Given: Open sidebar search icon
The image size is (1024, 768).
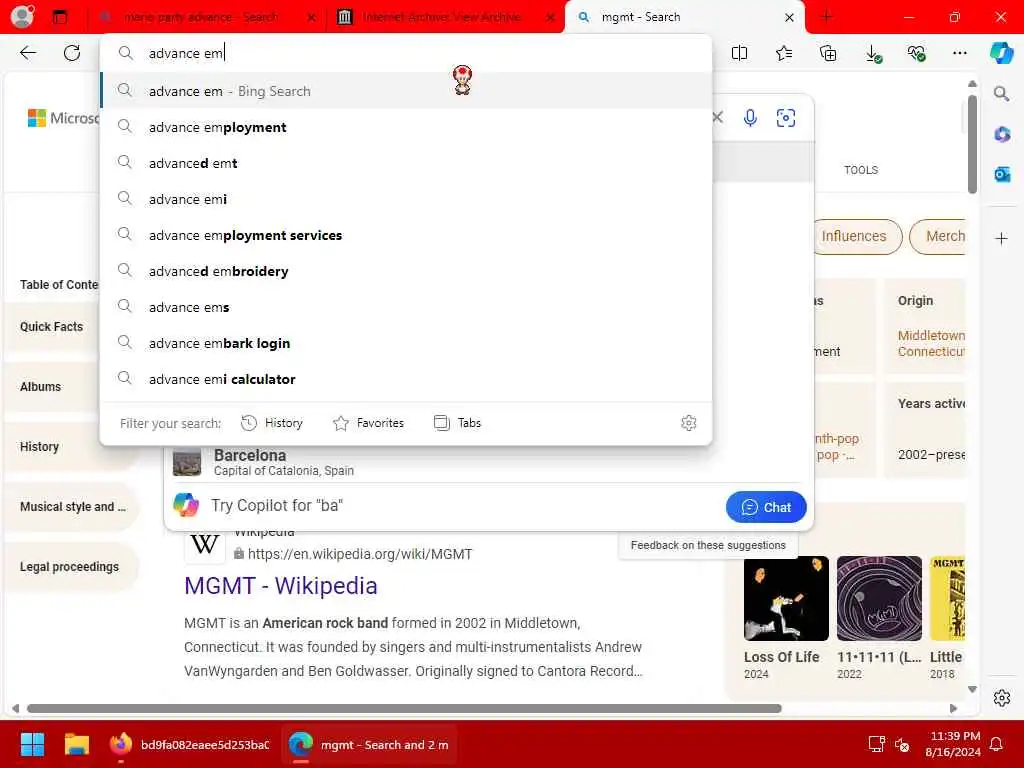Looking at the screenshot, I should (1001, 94).
